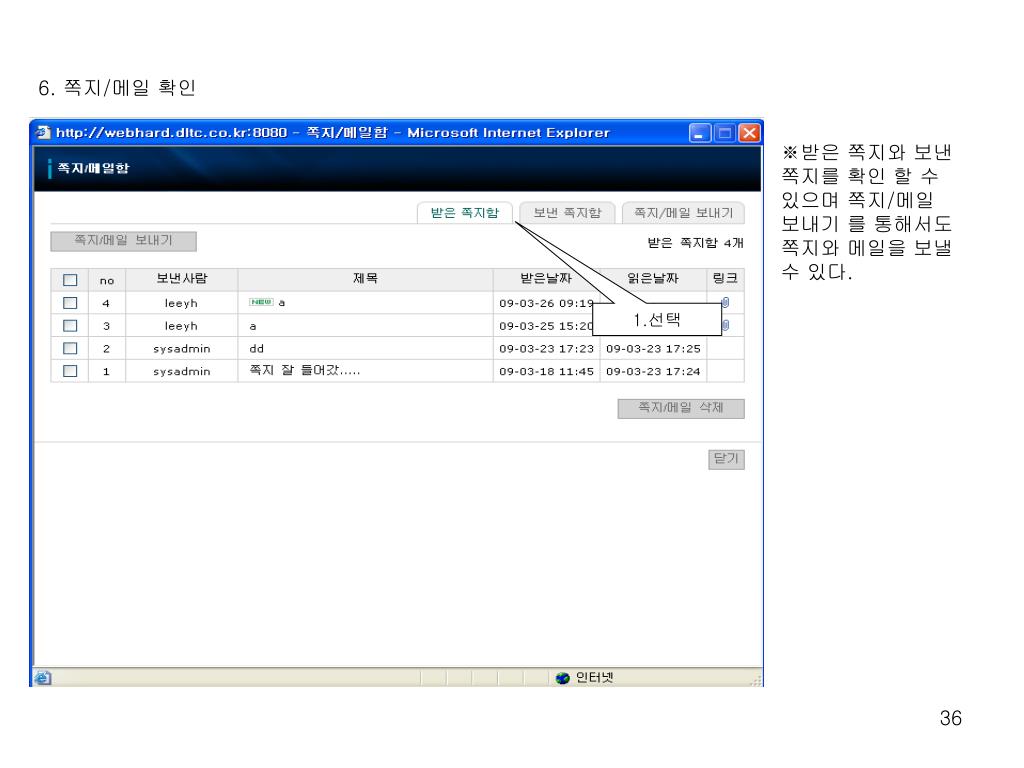Open the 보낸 쪽지함 tab
This screenshot has width=1024, height=768.
point(567,213)
